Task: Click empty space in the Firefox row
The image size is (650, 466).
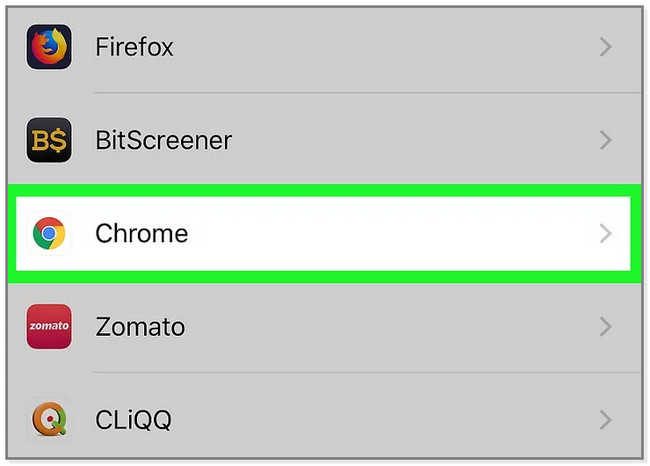Action: tap(386, 47)
